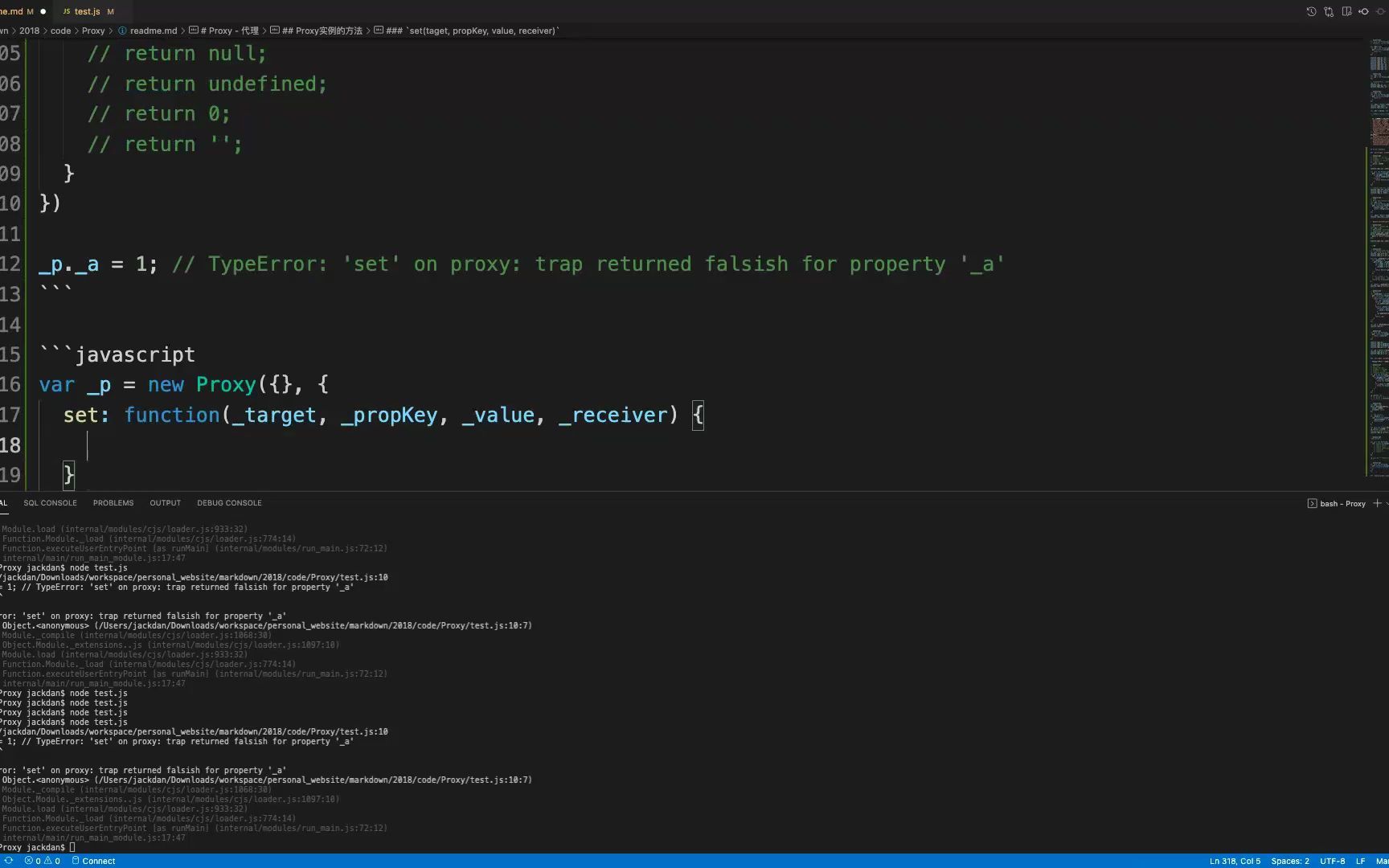Change end of line sequence LF
This screenshot has width=1389, height=868.
point(1360,861)
